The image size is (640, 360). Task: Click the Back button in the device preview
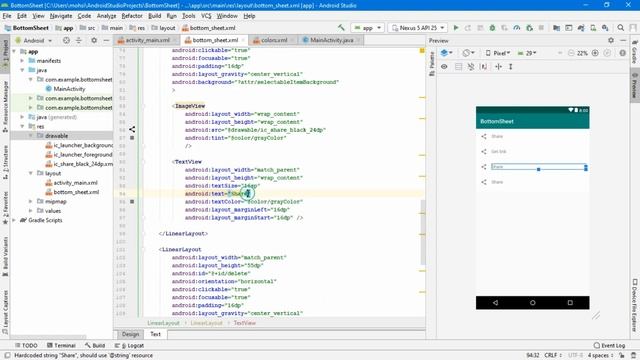(495, 303)
